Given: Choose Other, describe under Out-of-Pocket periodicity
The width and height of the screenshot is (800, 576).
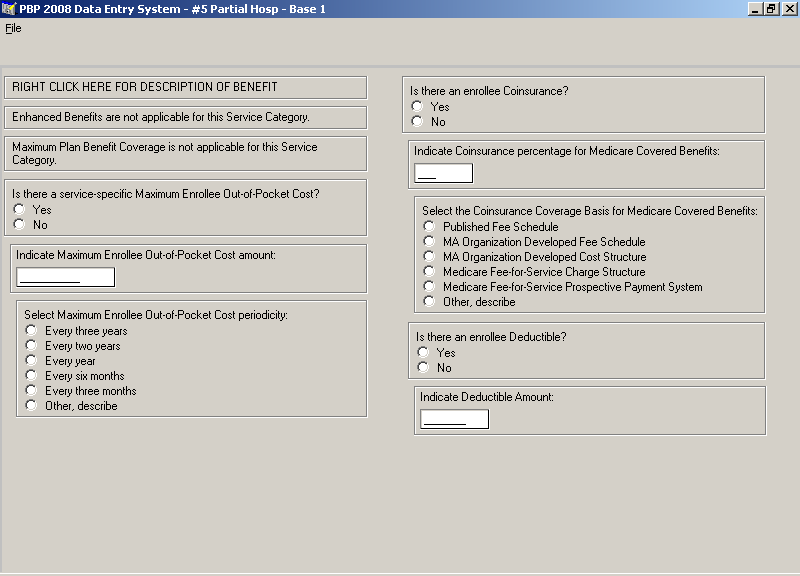Looking at the screenshot, I should click(x=31, y=406).
